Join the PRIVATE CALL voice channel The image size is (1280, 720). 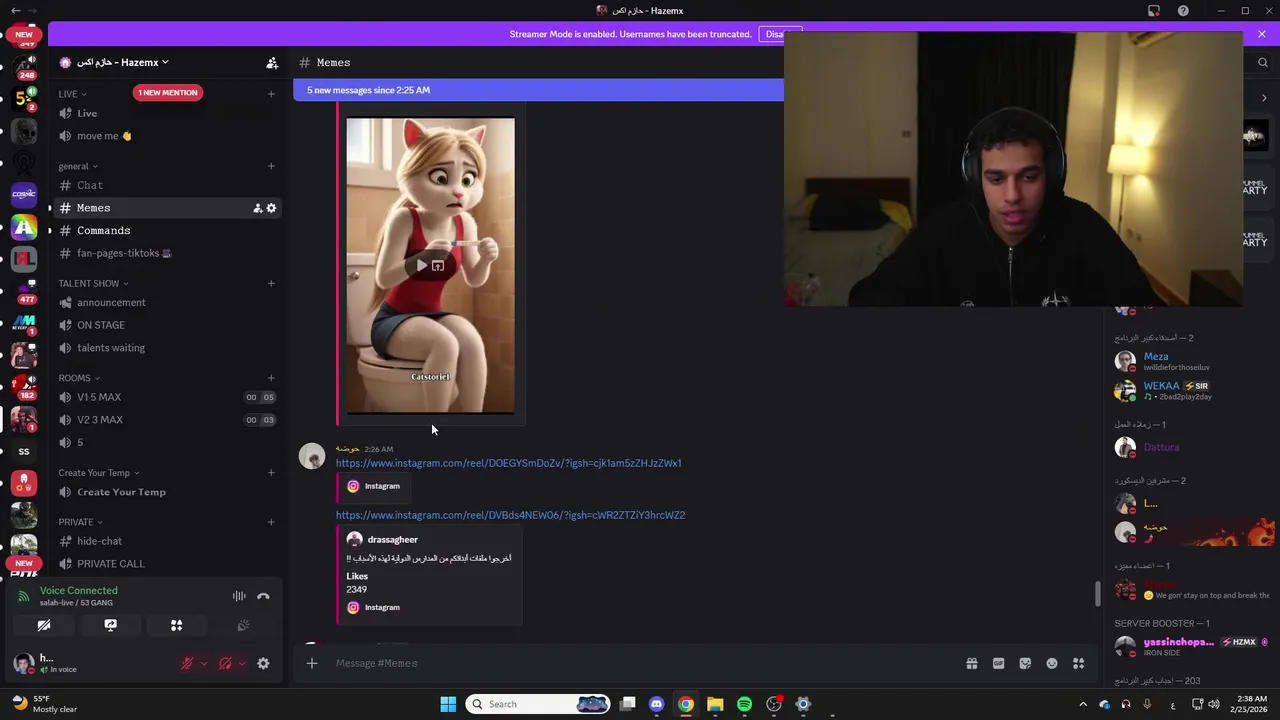(166, 564)
